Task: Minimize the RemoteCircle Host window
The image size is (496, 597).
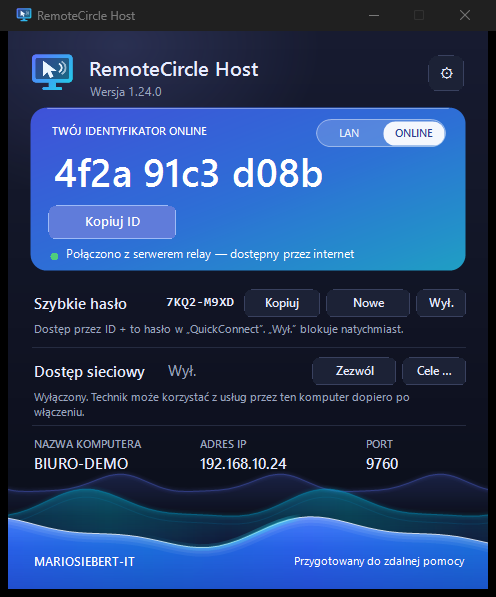Action: click(374, 15)
